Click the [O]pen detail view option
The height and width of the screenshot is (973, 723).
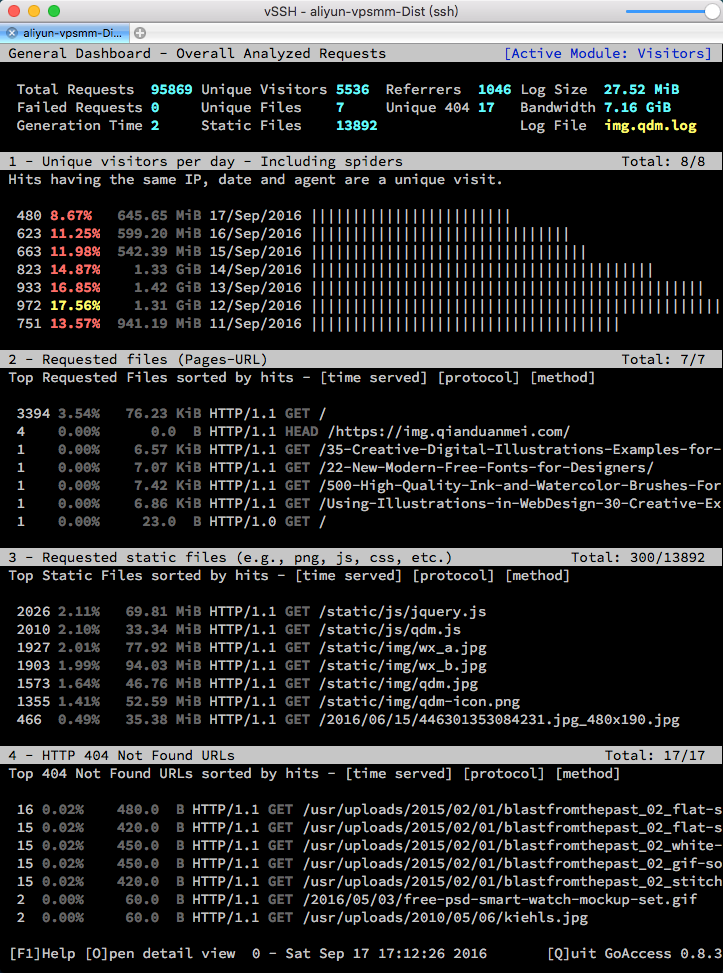pyautogui.click(x=160, y=953)
